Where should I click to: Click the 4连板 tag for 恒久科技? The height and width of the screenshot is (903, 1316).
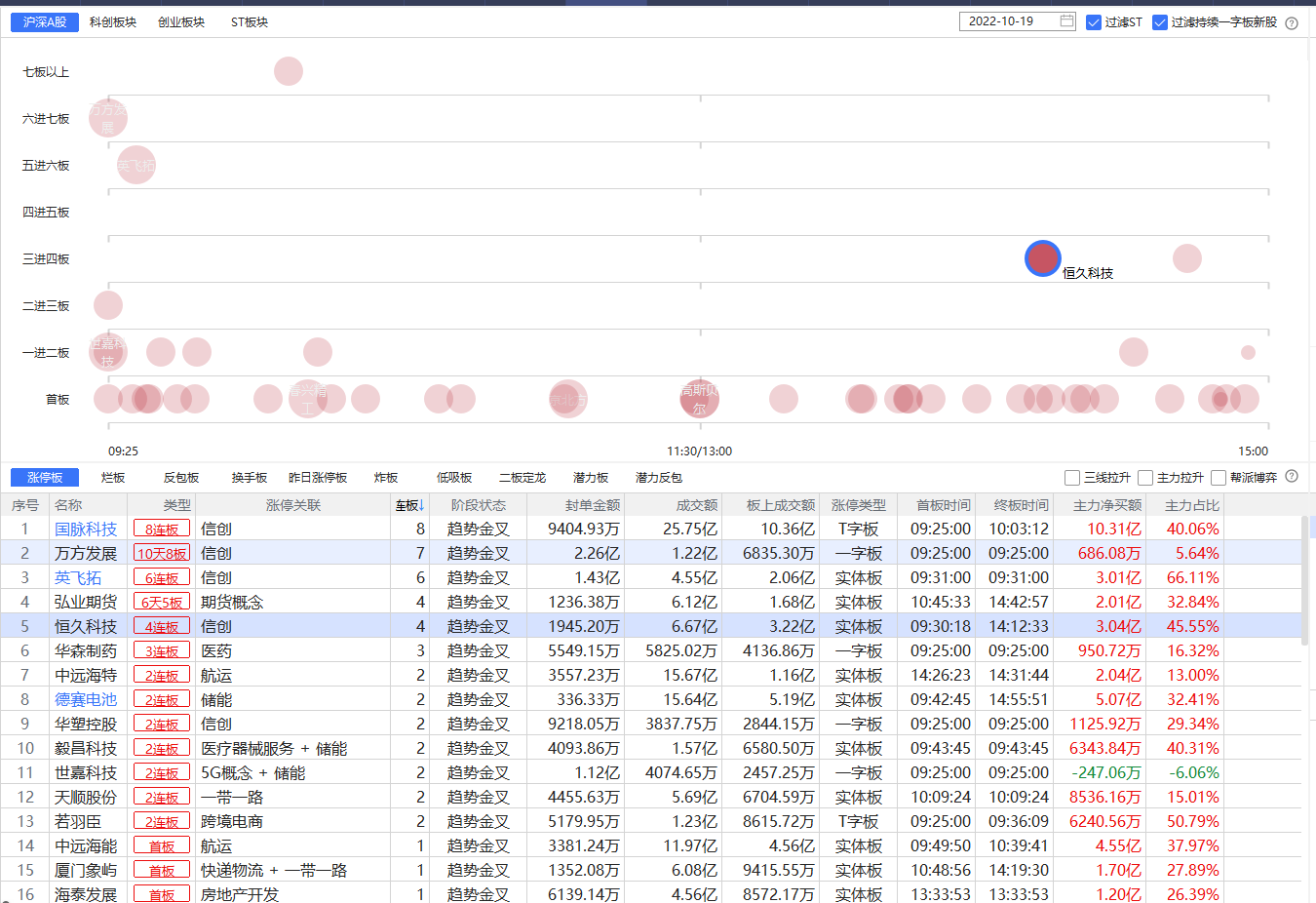click(162, 626)
